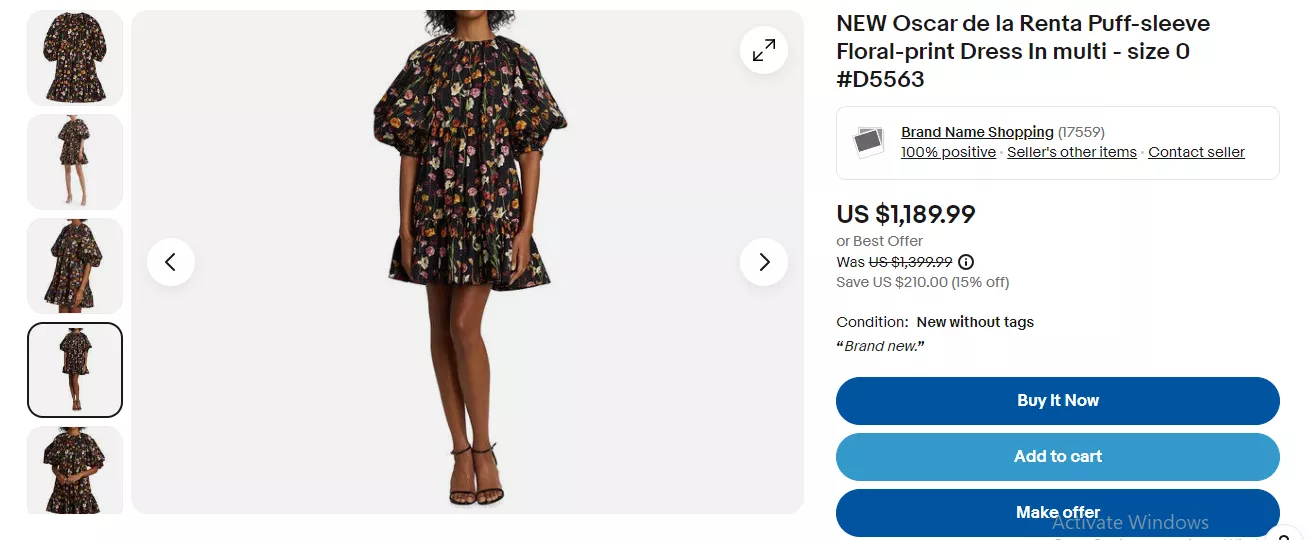Viewport: 1310px width, 540px height.
Task: View the fifth partially visible thumbnail
Action: [x=75, y=470]
